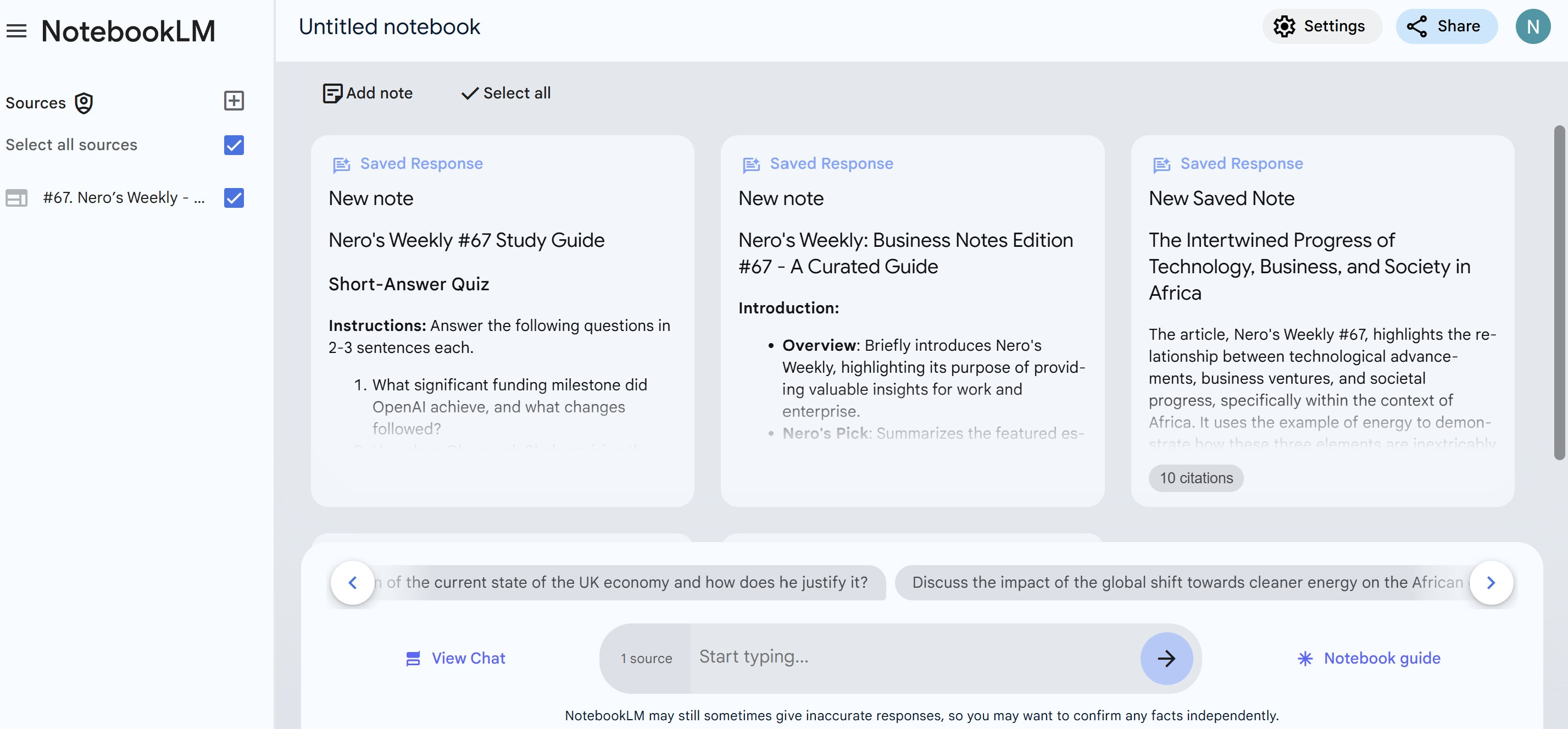Click Saved Response label on Study Guide card
The image size is (1568, 729).
click(x=421, y=164)
